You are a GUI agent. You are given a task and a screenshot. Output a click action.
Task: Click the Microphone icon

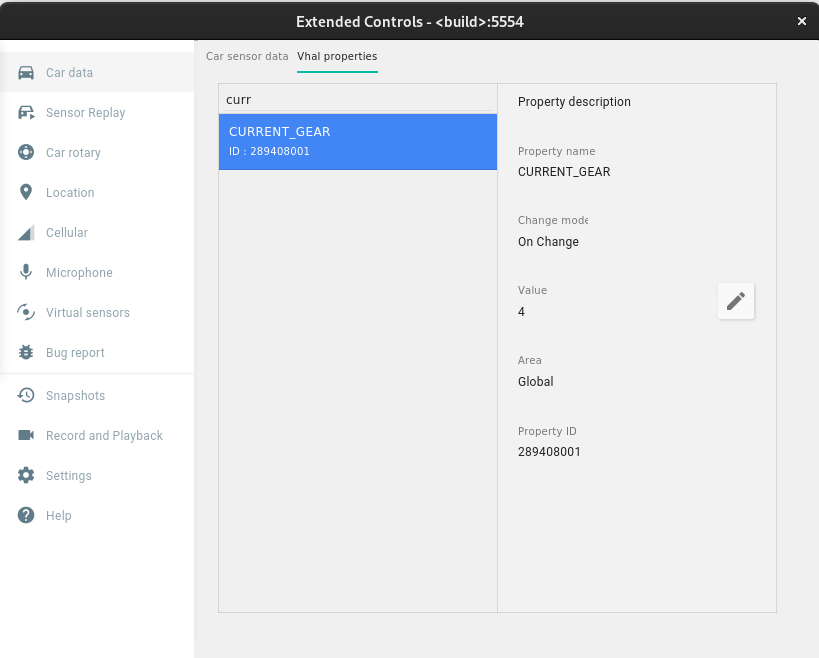[26, 273]
